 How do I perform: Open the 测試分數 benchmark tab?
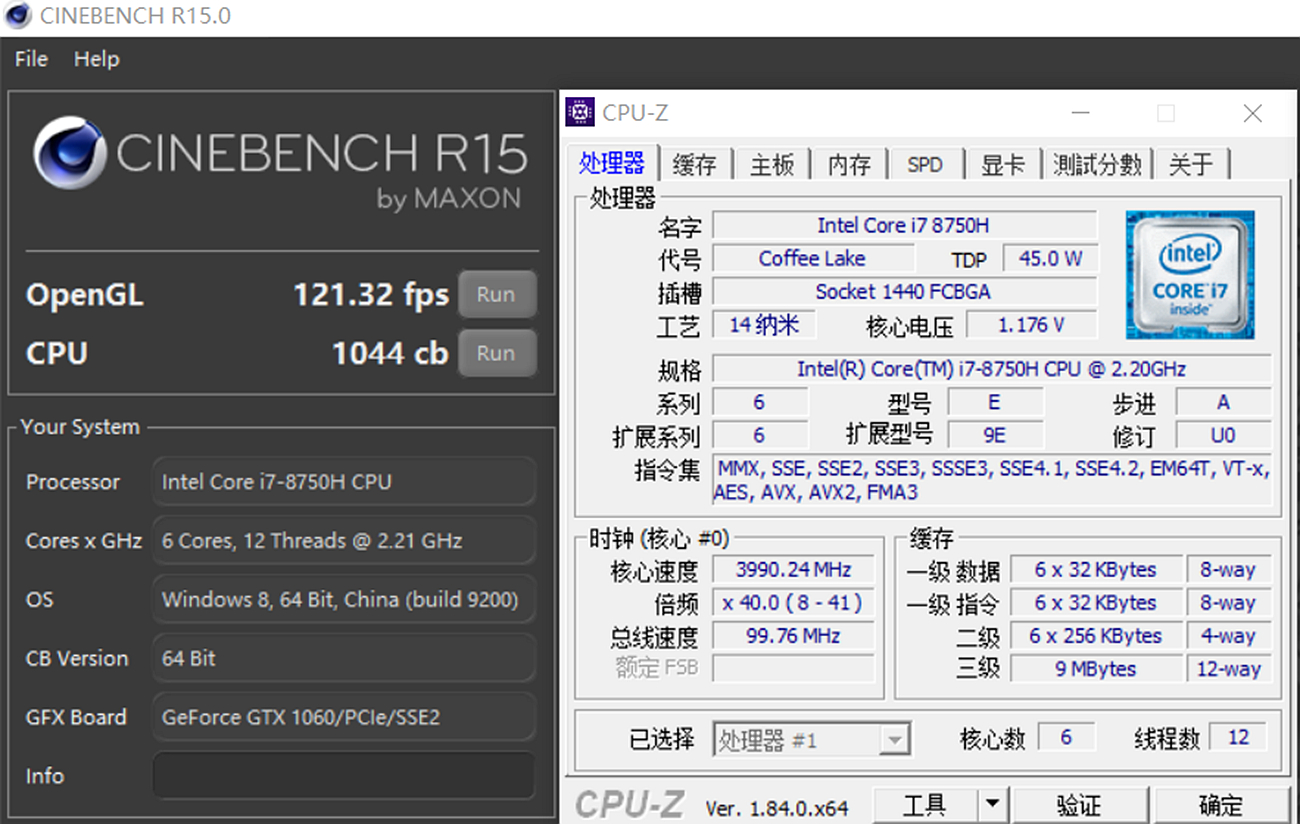point(1097,165)
